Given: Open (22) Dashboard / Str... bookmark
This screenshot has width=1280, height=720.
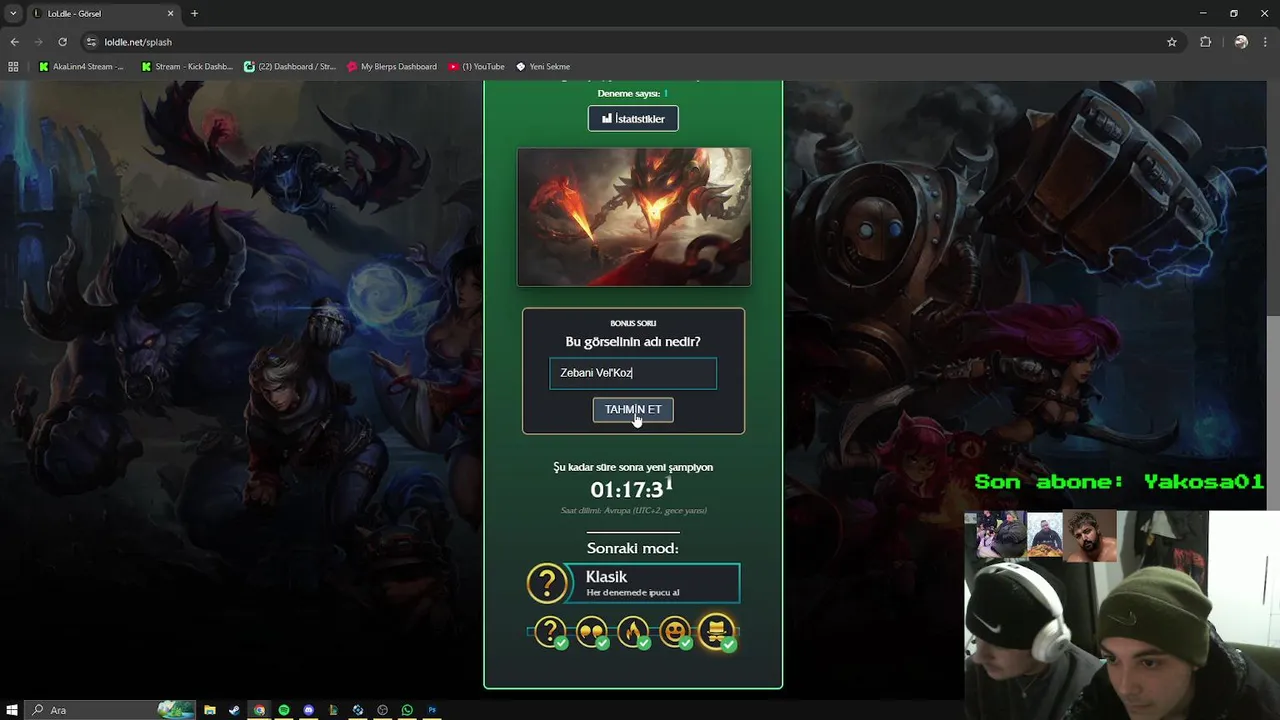Looking at the screenshot, I should point(290,67).
